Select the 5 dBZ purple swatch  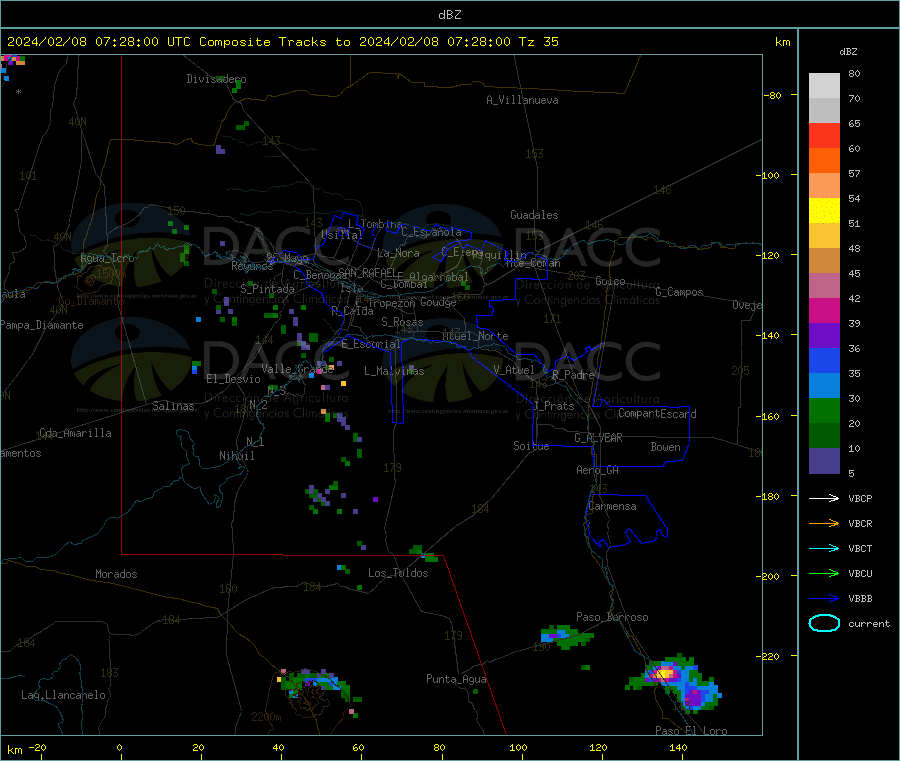[824, 461]
